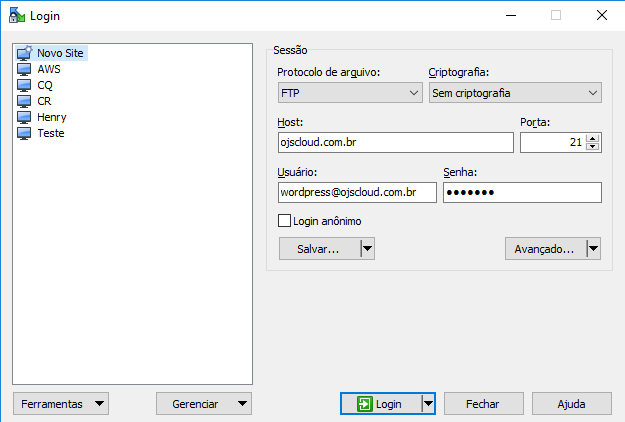
Task: Click the CQ site monitor icon
Action: click(24, 85)
